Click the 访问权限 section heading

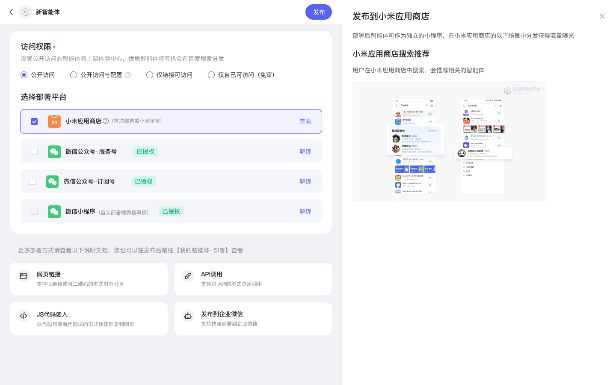[x=36, y=46]
